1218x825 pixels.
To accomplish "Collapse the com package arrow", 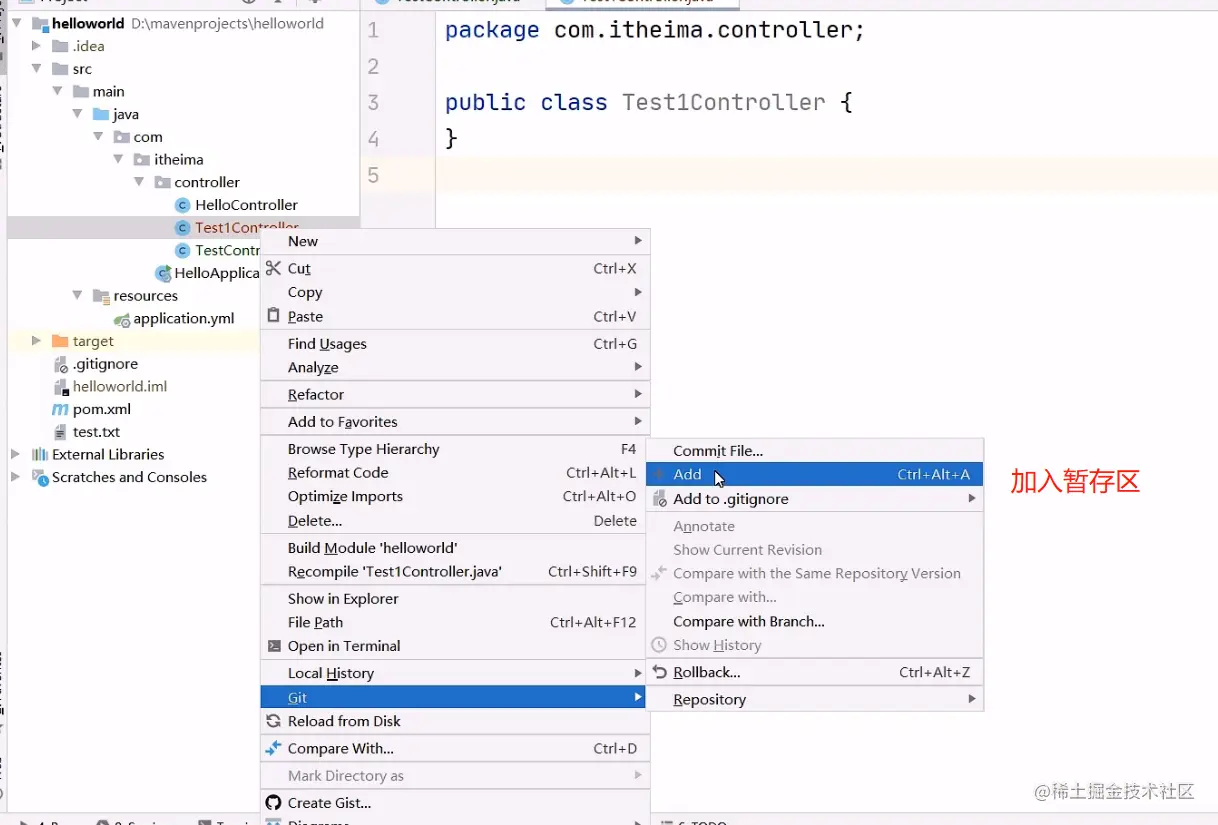I will (x=98, y=137).
